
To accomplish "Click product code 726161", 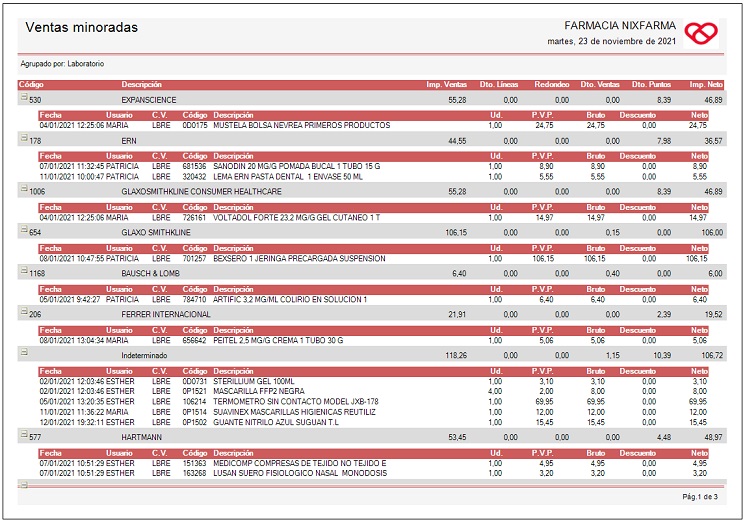I will 195,218.
